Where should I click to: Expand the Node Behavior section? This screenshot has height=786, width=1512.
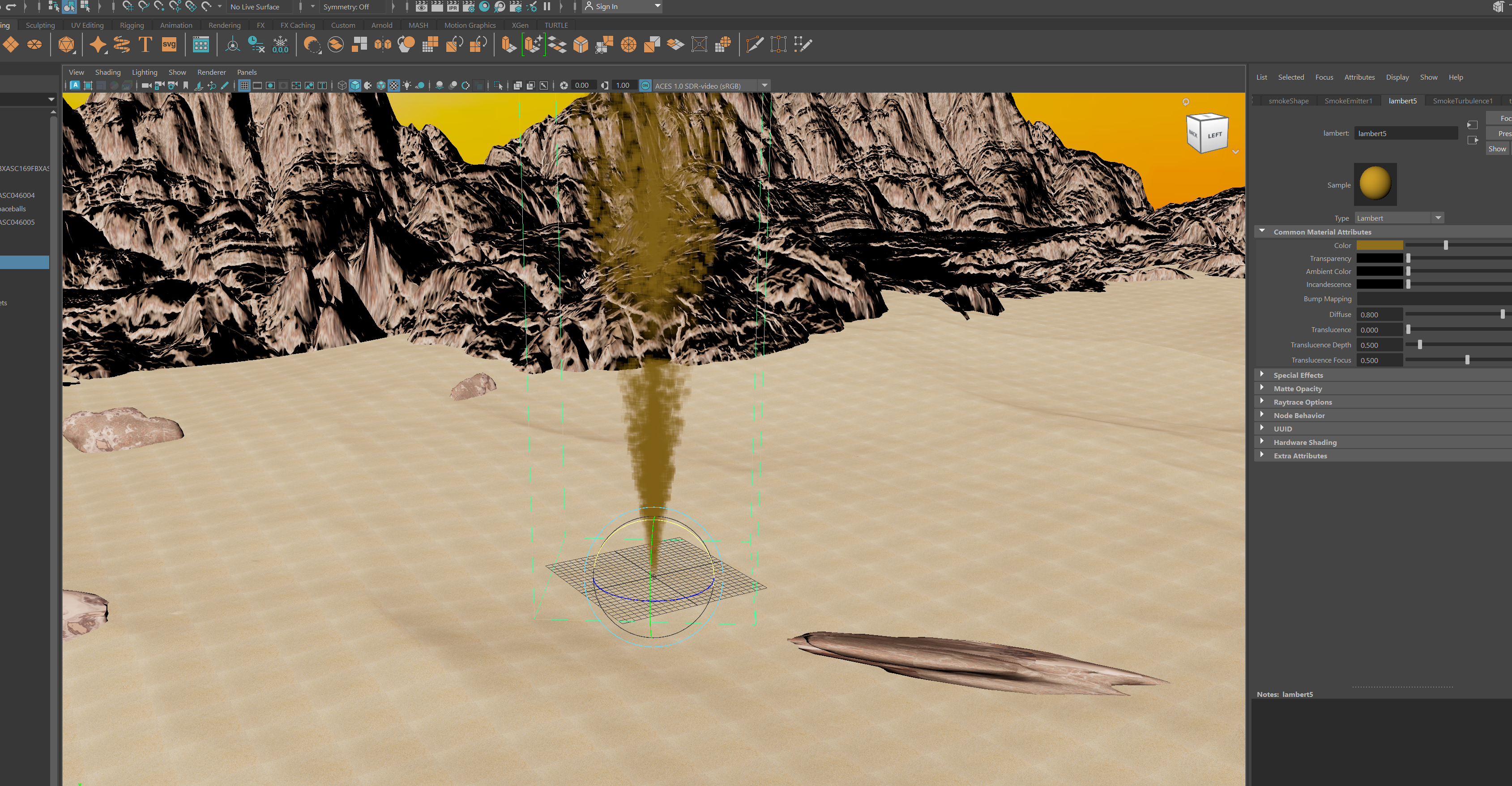(x=1262, y=415)
